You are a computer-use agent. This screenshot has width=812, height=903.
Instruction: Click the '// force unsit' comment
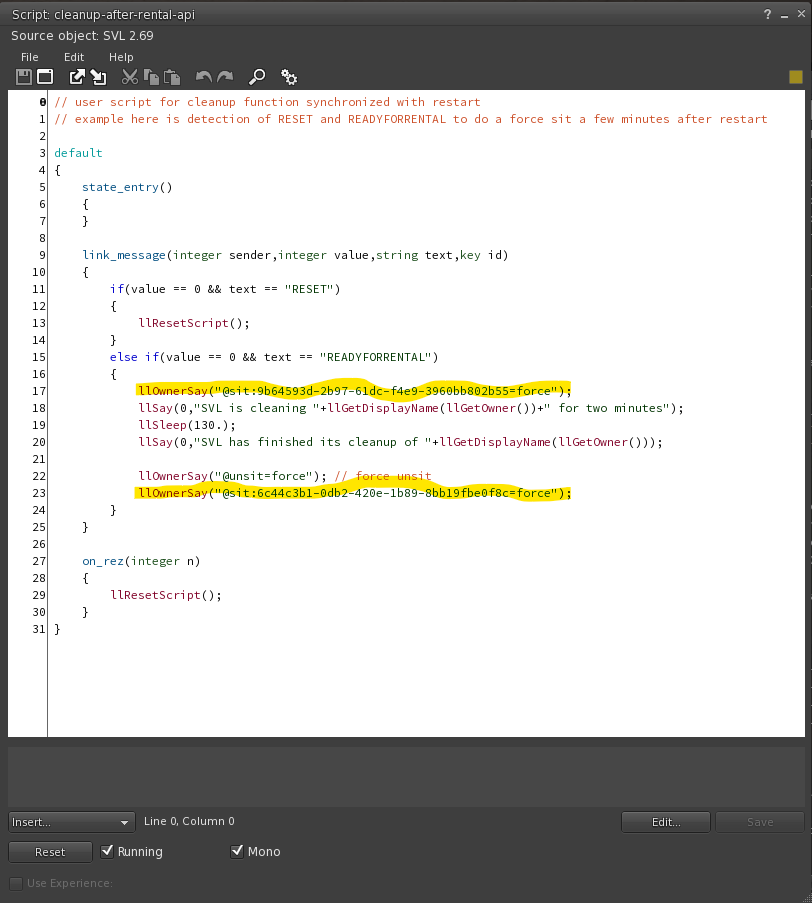[383, 476]
